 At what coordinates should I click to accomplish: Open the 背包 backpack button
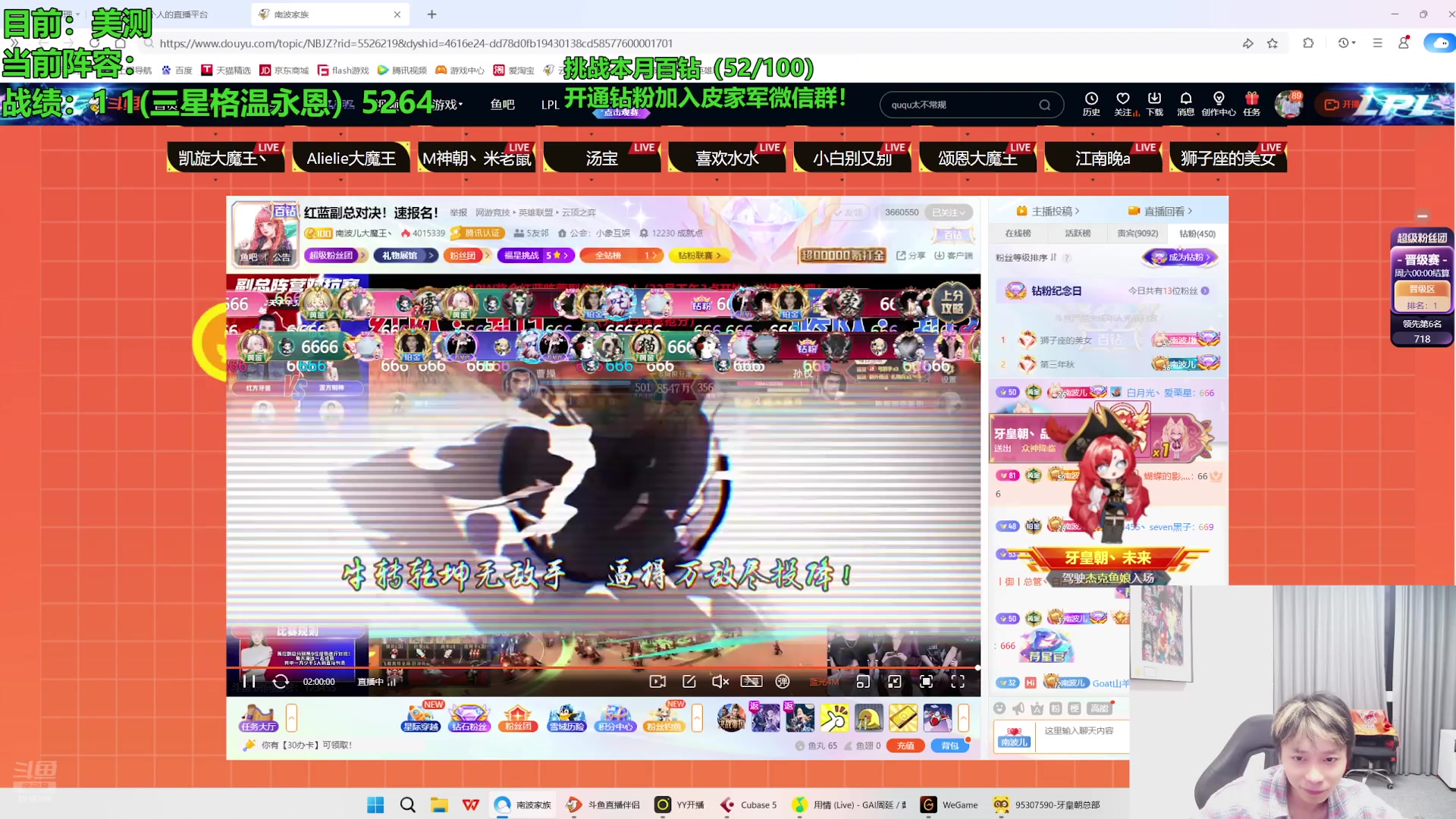(x=949, y=745)
